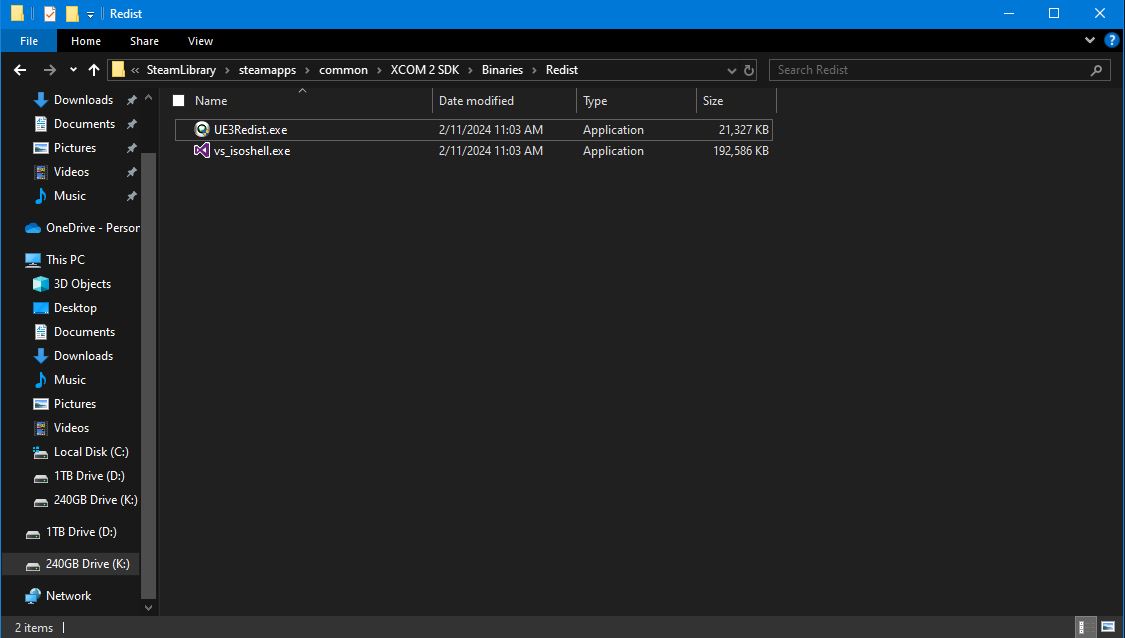Refresh the Redist folder view
The height and width of the screenshot is (638, 1125).
(x=749, y=70)
